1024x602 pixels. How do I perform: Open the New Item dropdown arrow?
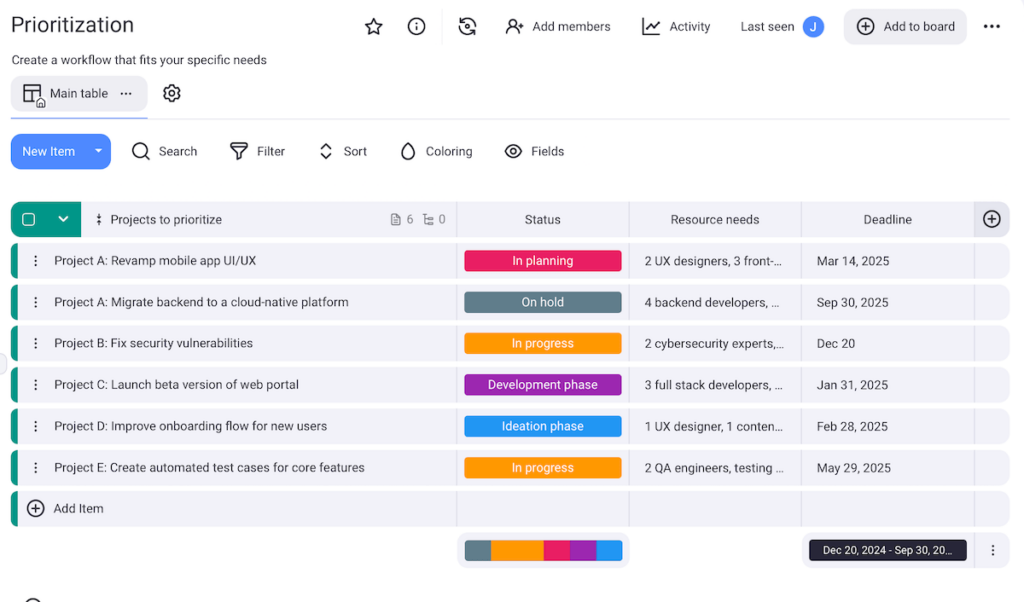point(96,151)
